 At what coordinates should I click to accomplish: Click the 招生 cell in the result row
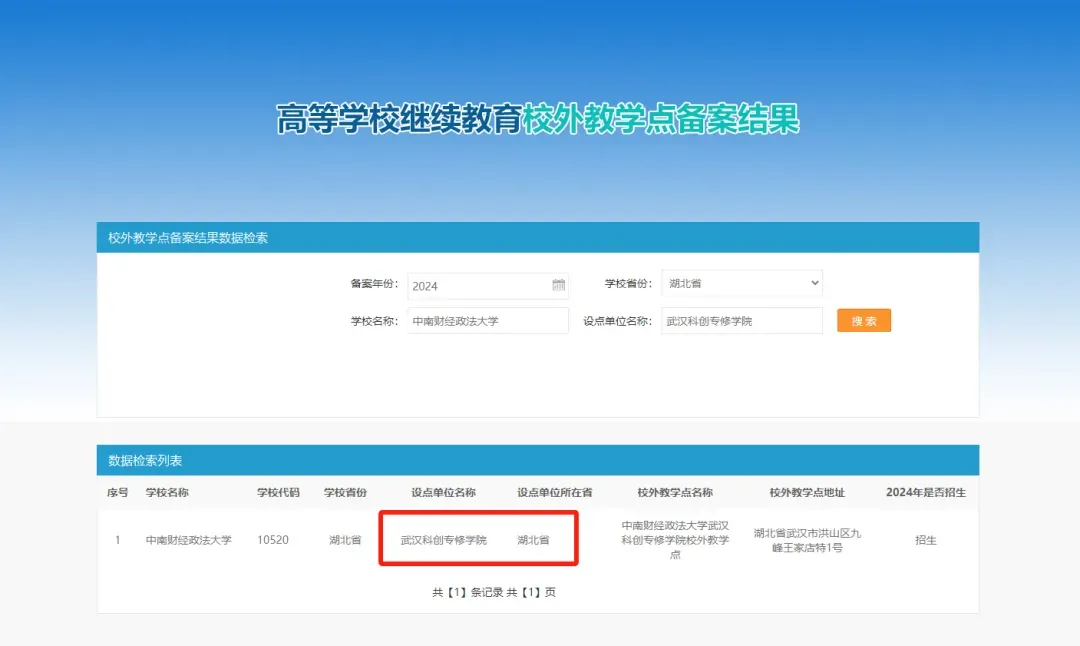[x=926, y=540]
